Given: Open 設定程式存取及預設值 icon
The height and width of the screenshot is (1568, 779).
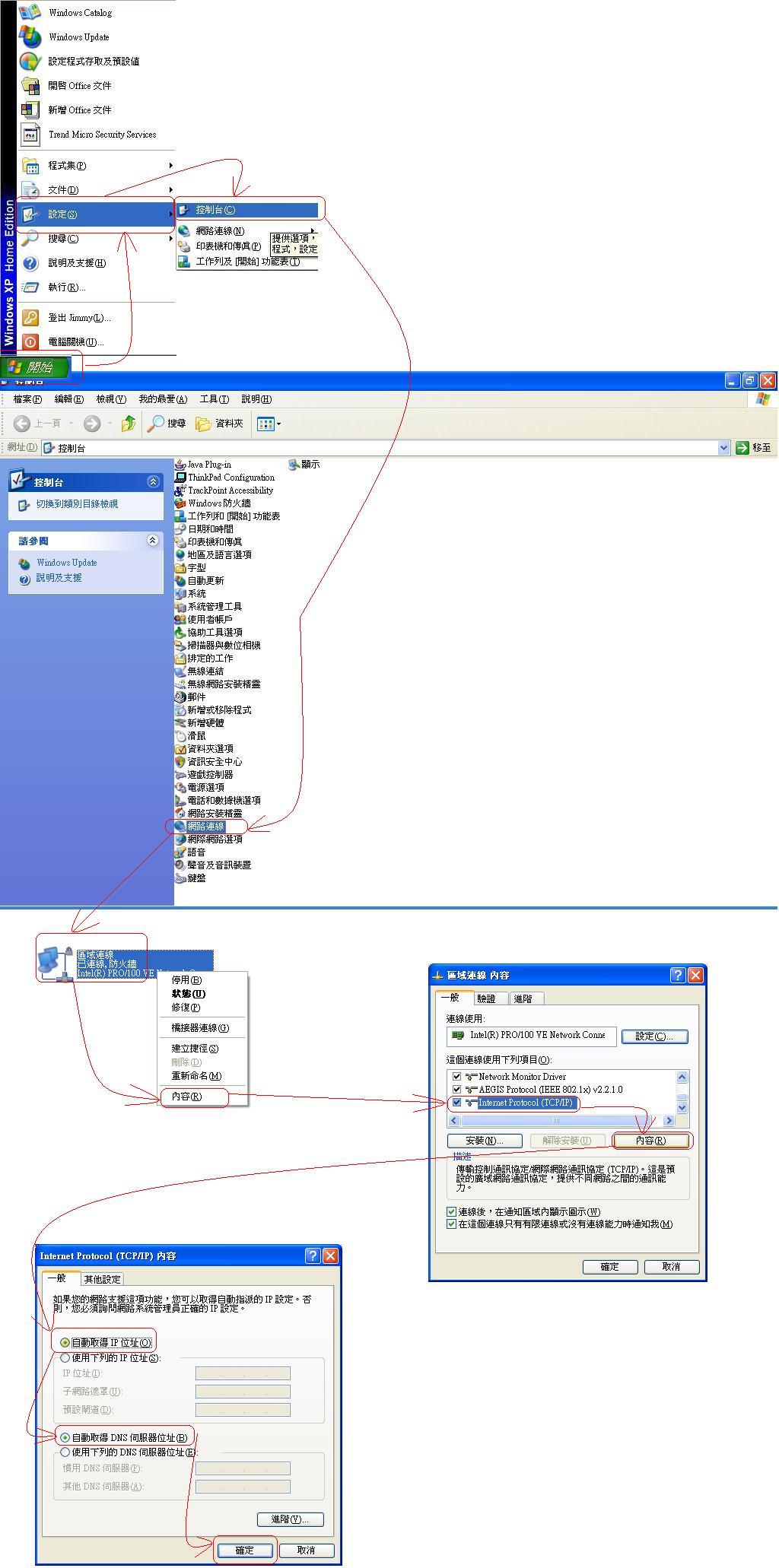Looking at the screenshot, I should coord(30,61).
